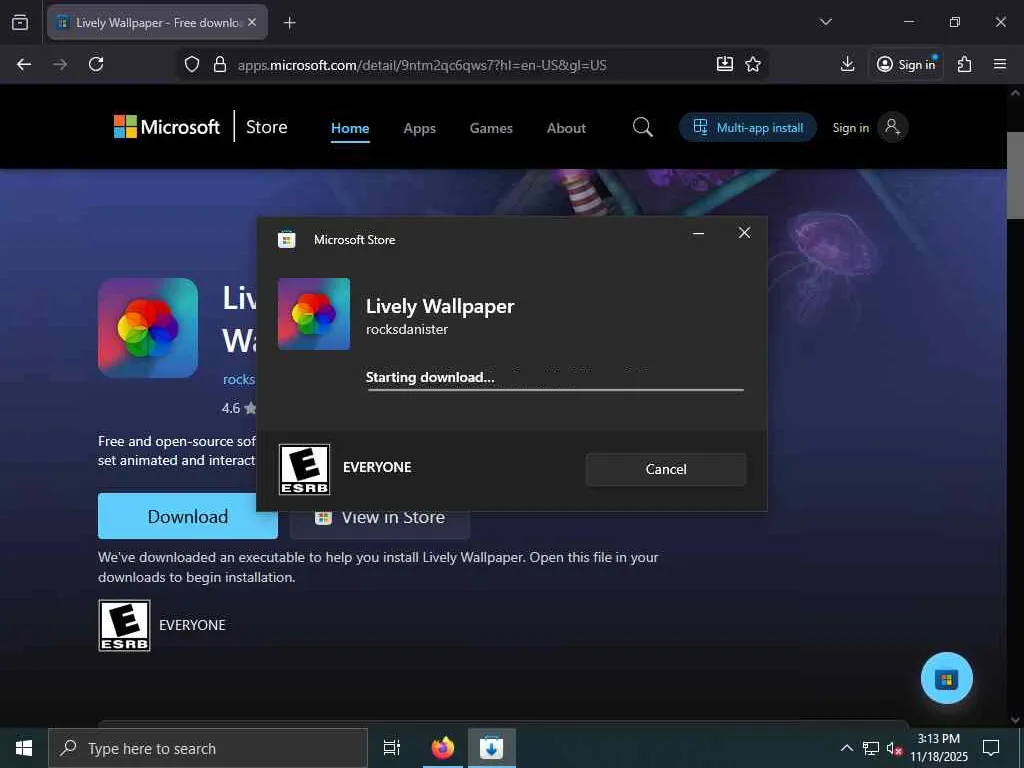Click the Multi-app install button

click(748, 127)
